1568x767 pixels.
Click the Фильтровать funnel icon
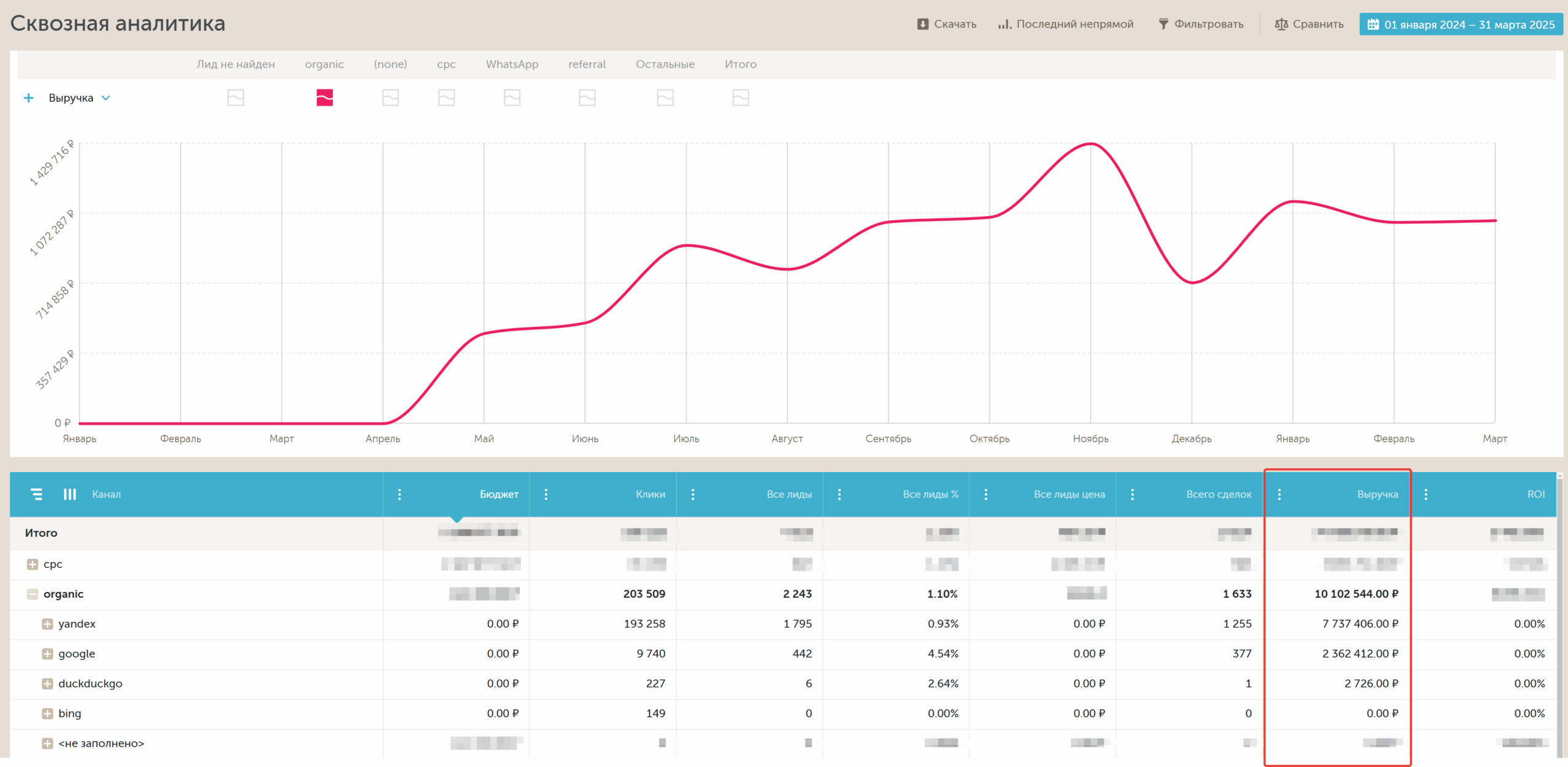[x=1163, y=24]
